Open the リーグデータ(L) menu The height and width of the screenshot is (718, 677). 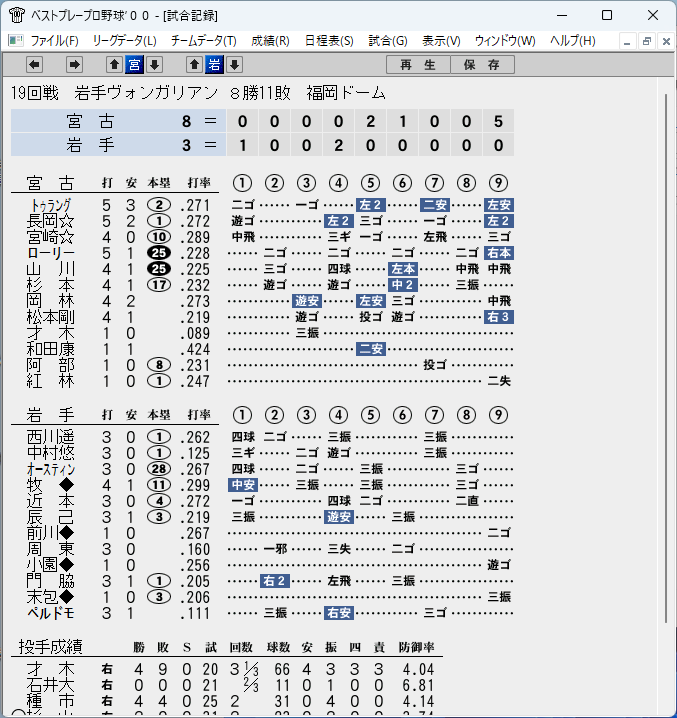(124, 41)
